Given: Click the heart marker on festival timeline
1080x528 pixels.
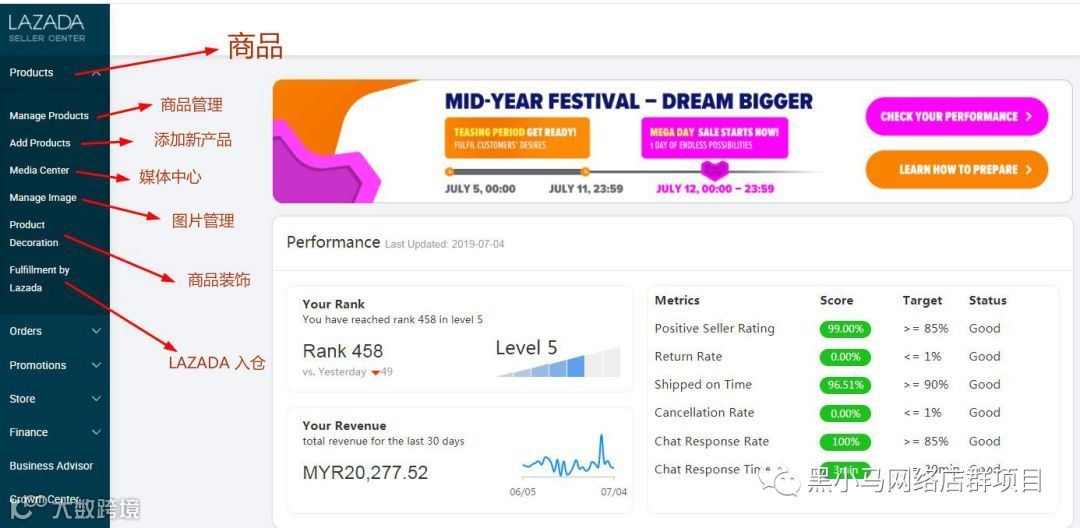Looking at the screenshot, I should pos(714,170).
